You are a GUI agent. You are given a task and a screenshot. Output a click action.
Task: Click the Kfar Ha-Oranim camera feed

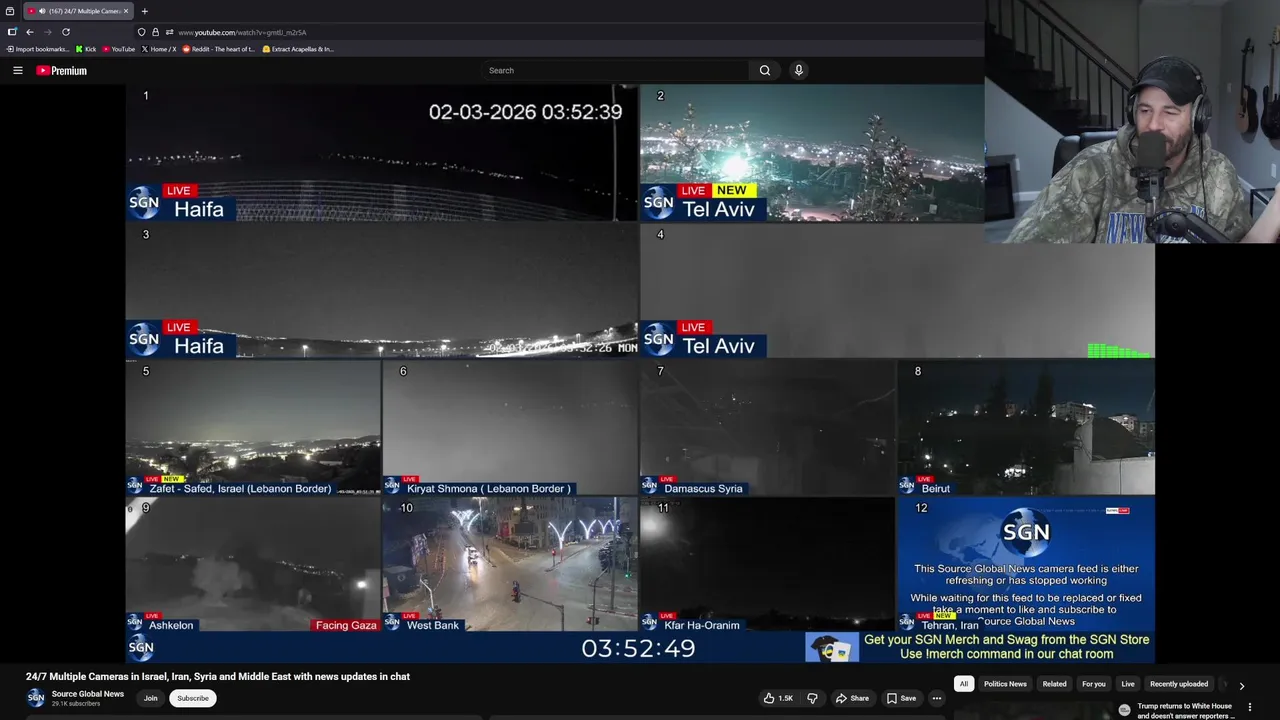click(x=767, y=565)
